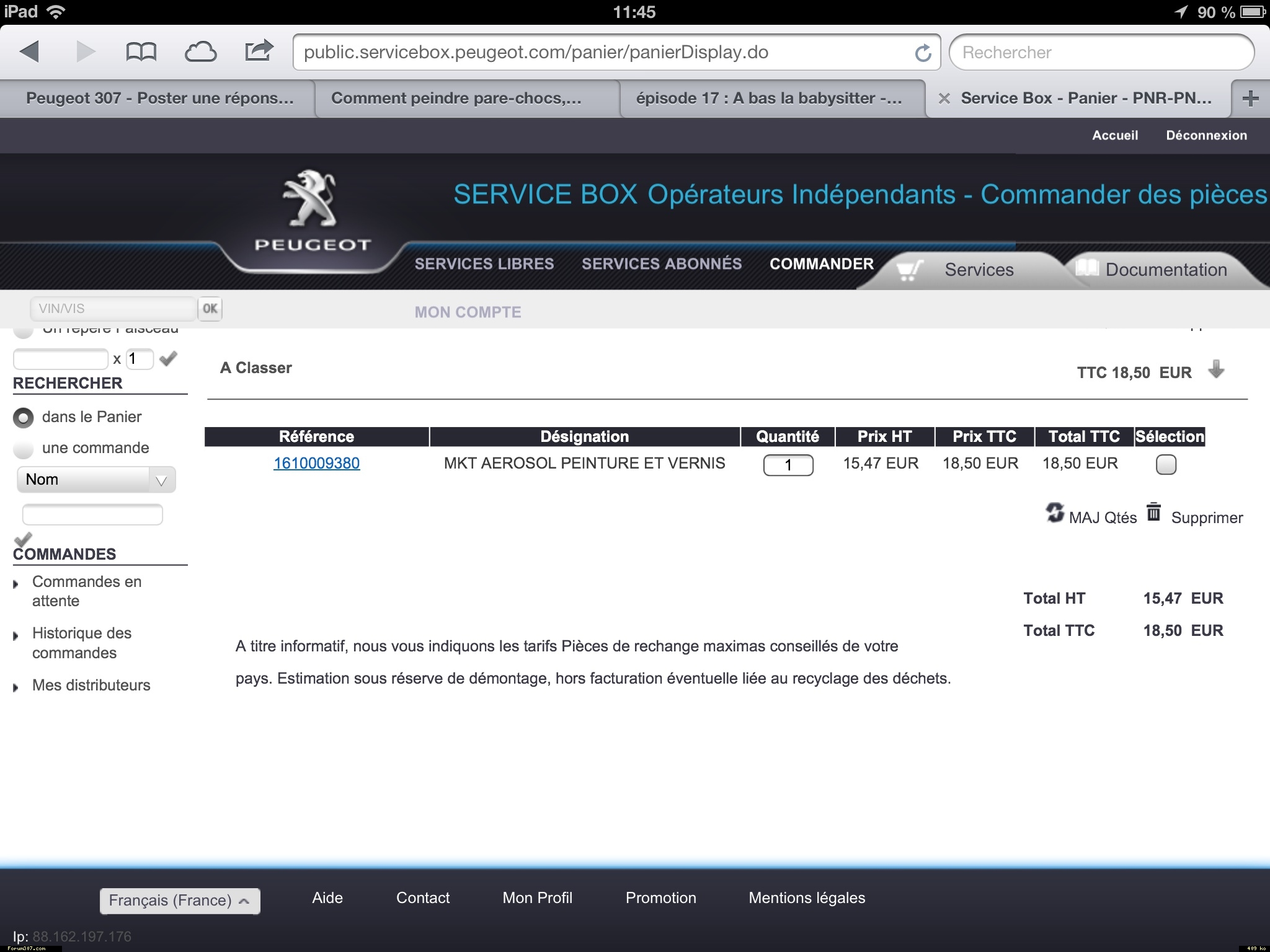Viewport: 1270px width, 952px height.
Task: Tap the Safari back arrow
Action: pyautogui.click(x=30, y=51)
